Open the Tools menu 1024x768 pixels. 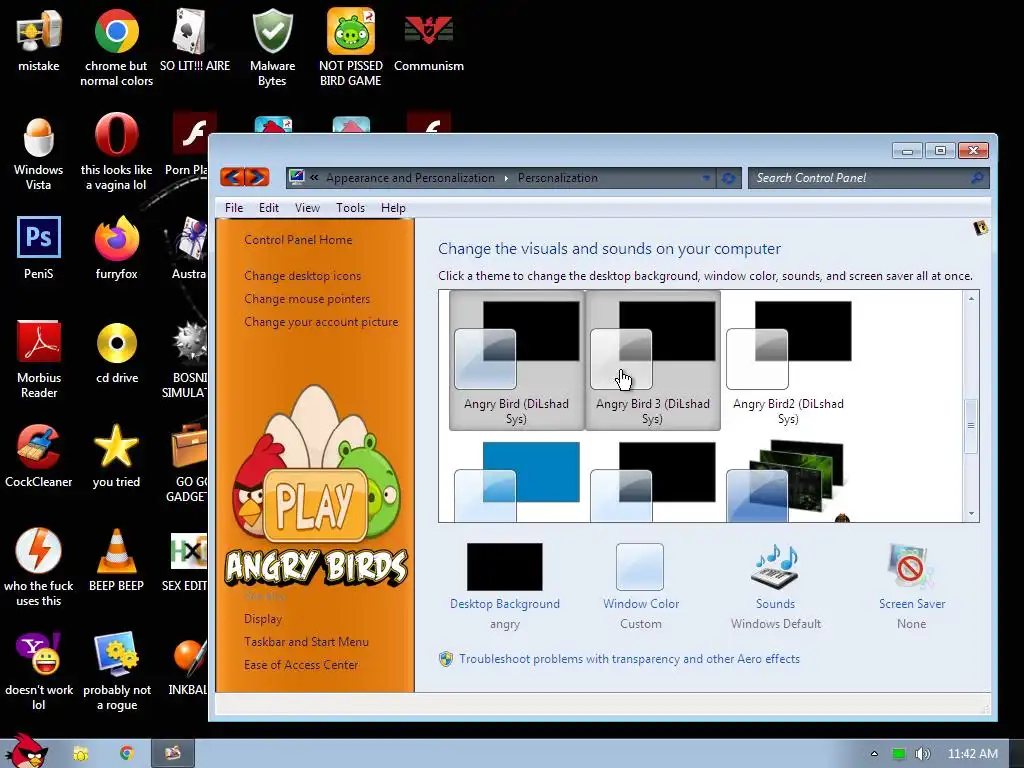(350, 208)
